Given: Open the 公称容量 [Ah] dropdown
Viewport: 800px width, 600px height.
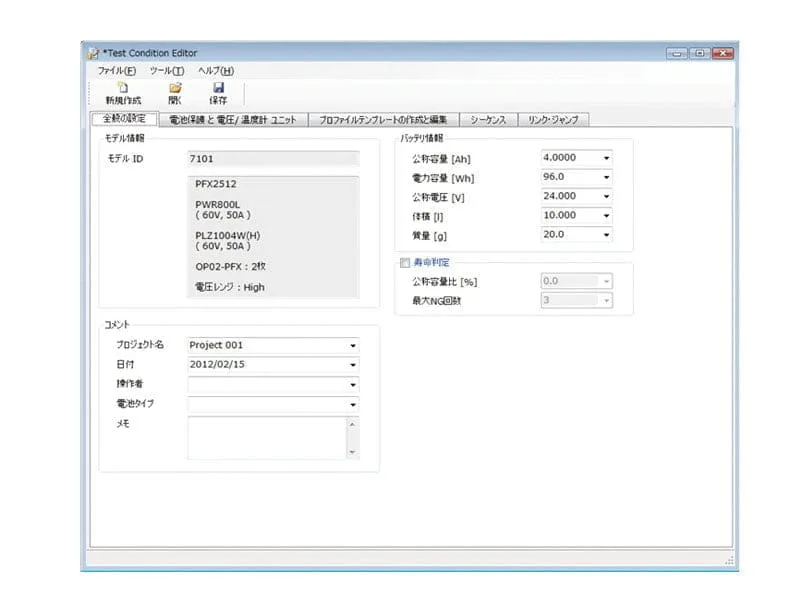Looking at the screenshot, I should (x=604, y=157).
